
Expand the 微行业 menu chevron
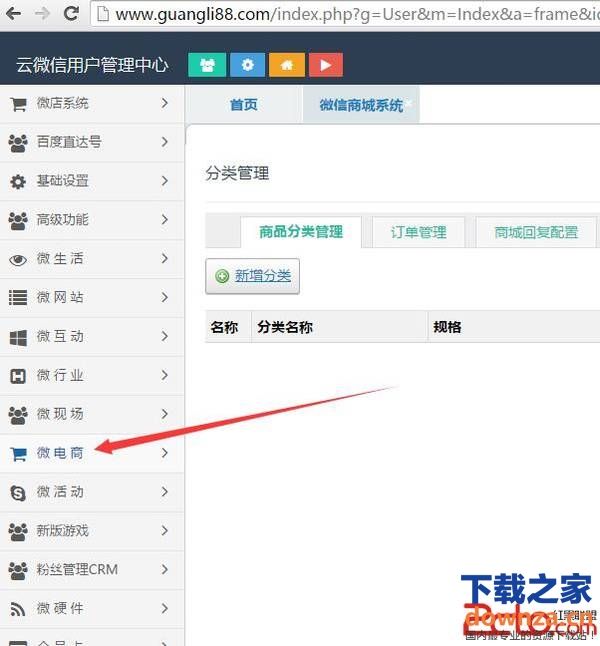coord(165,375)
